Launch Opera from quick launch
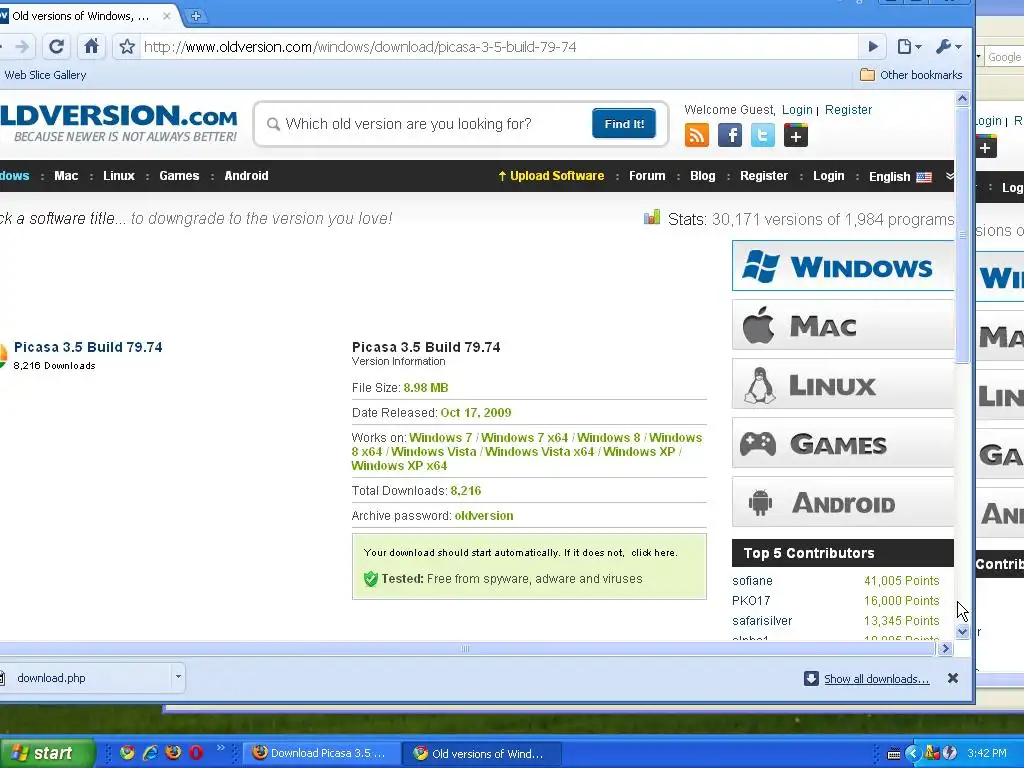 pos(196,752)
